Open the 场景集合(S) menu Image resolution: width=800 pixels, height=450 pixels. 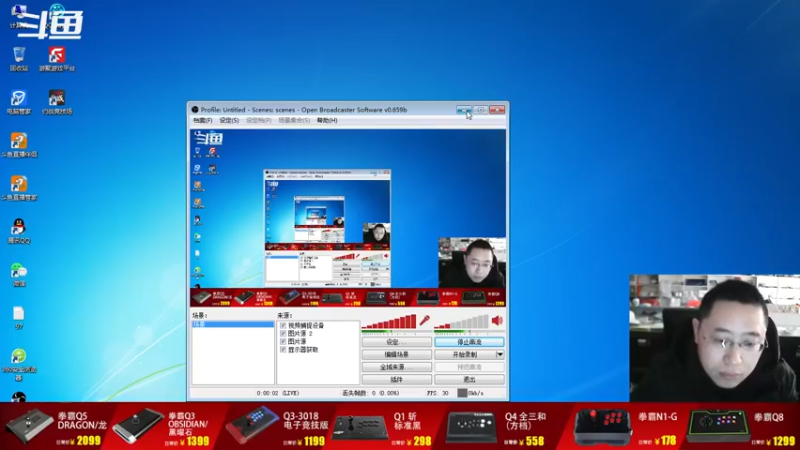294,120
